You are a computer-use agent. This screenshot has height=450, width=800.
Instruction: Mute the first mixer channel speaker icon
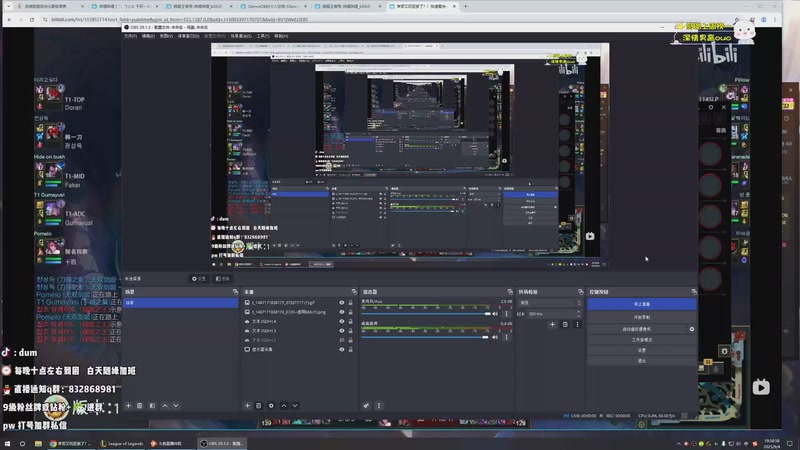pyautogui.click(x=495, y=314)
